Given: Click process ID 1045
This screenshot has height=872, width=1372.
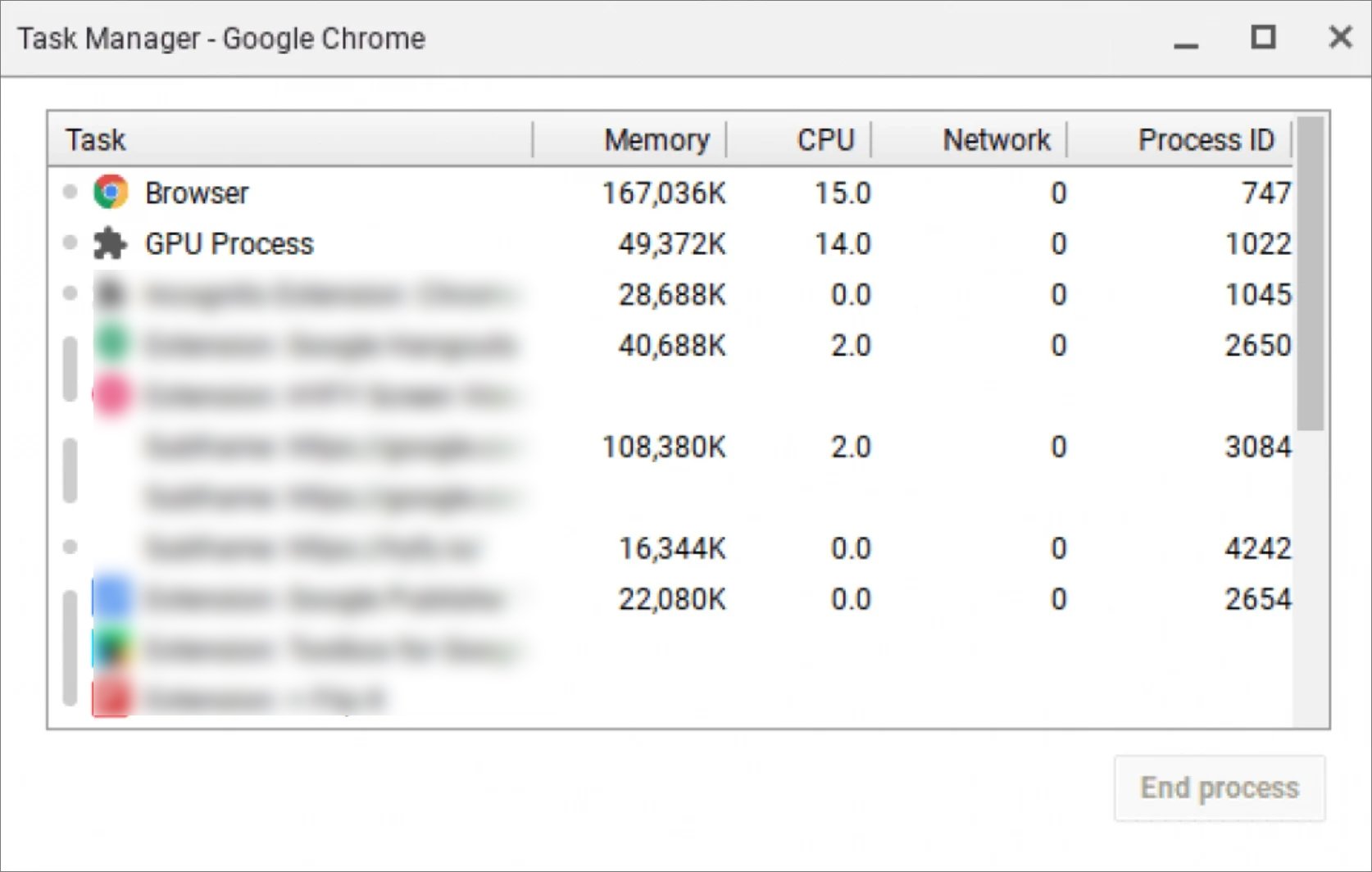Looking at the screenshot, I should (1258, 295).
